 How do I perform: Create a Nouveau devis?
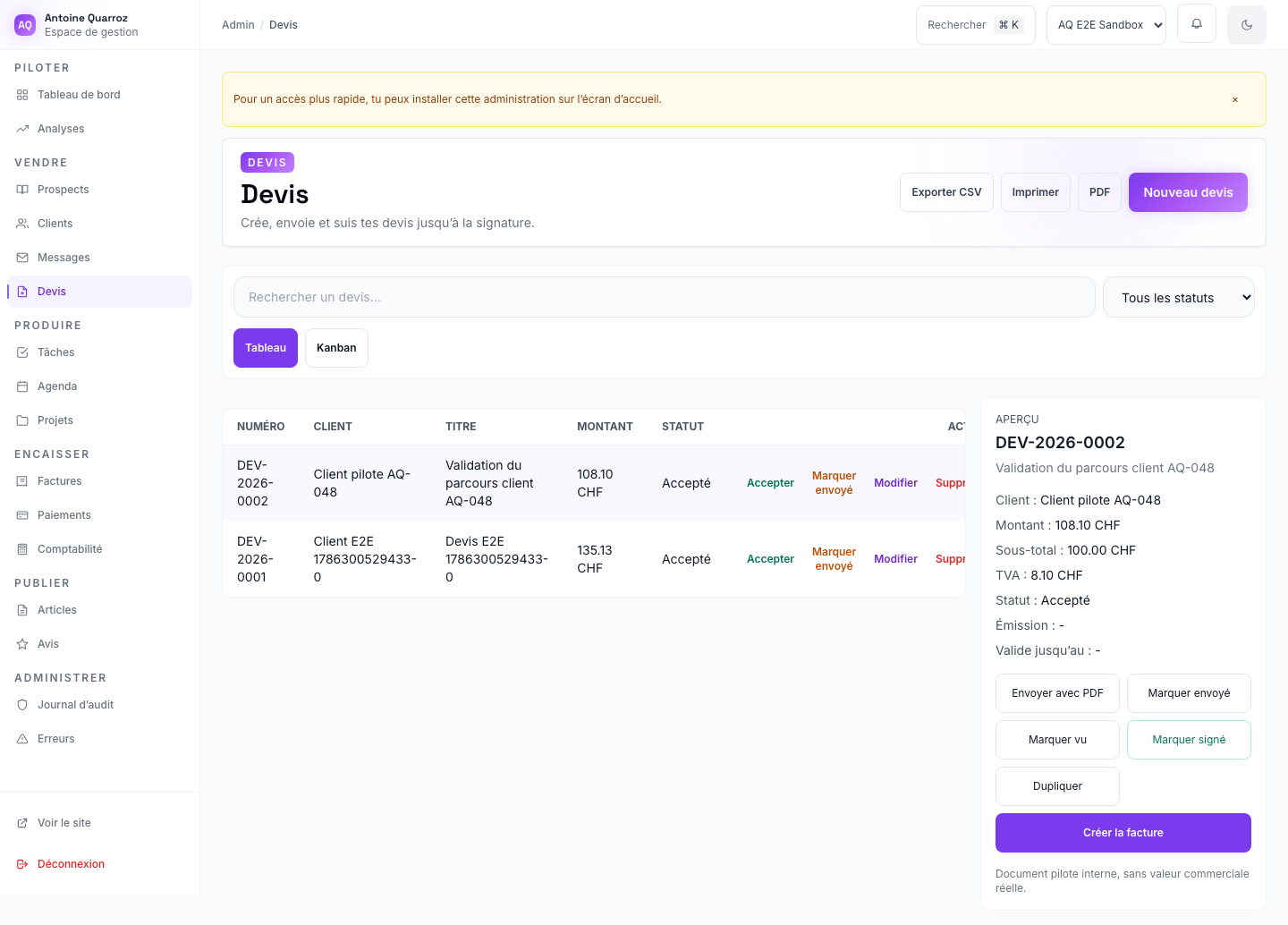(1188, 192)
